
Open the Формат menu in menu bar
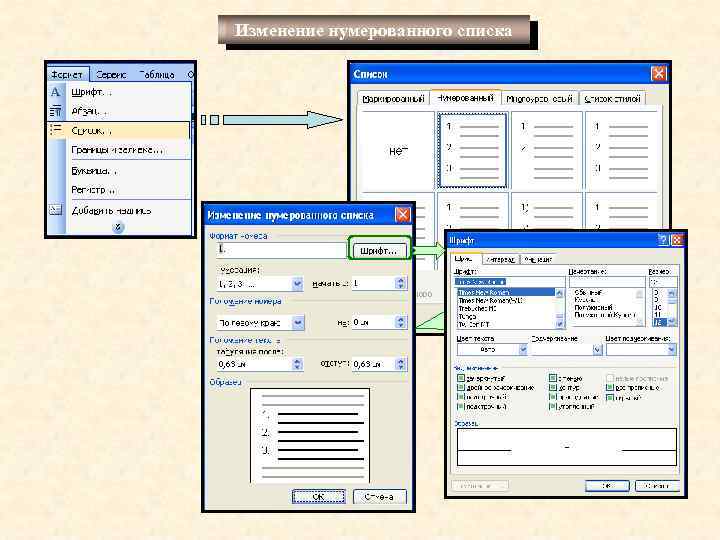pos(67,74)
